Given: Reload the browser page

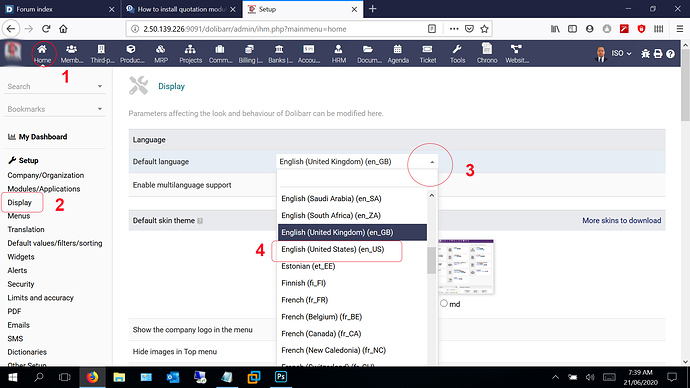Looking at the screenshot, I should click(46, 29).
